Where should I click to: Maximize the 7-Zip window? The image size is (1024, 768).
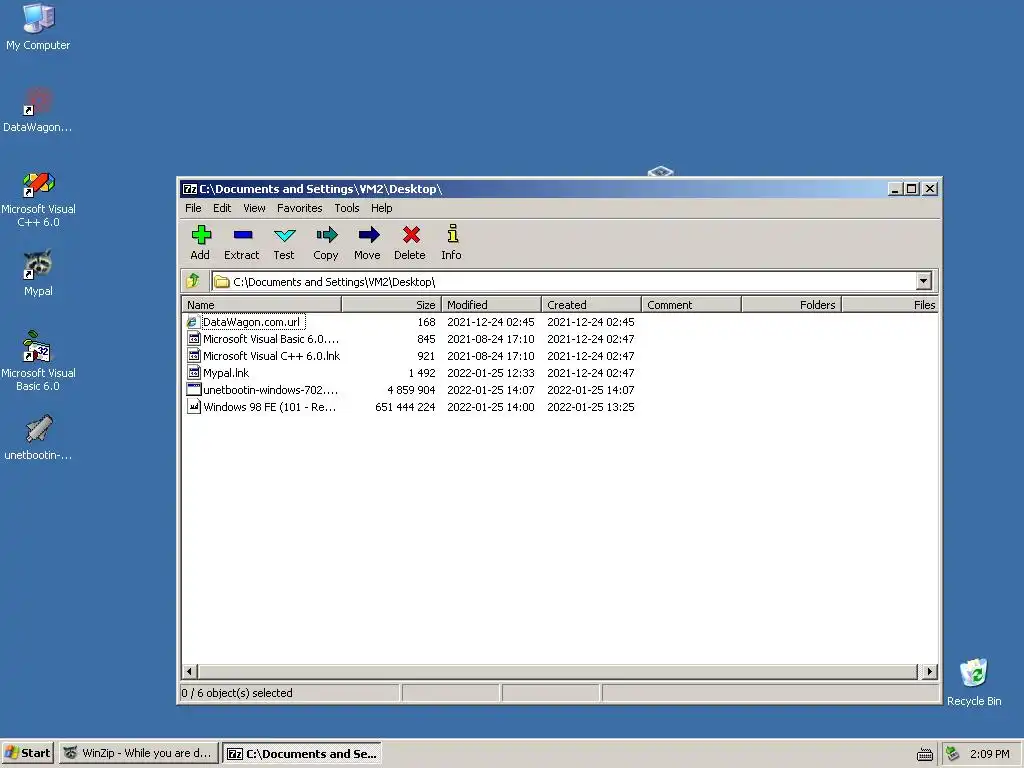tap(912, 189)
